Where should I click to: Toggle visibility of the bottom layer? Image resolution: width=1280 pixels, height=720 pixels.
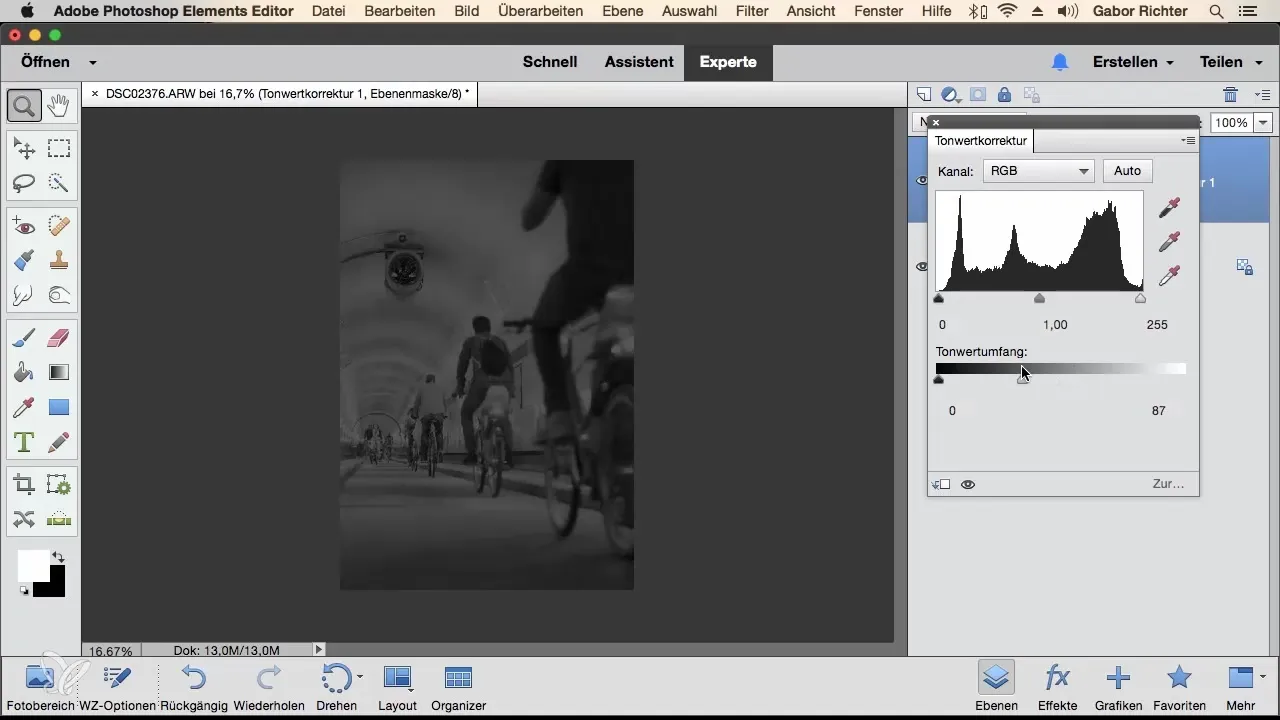(x=921, y=267)
